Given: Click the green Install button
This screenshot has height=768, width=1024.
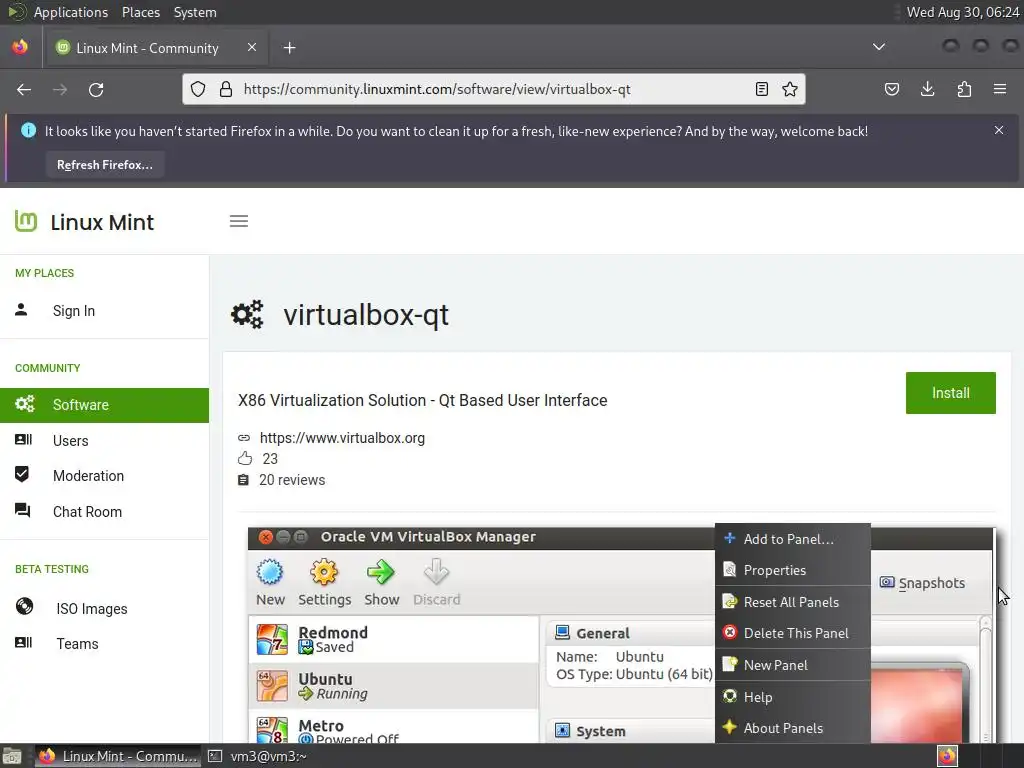Looking at the screenshot, I should pyautogui.click(x=950, y=393).
